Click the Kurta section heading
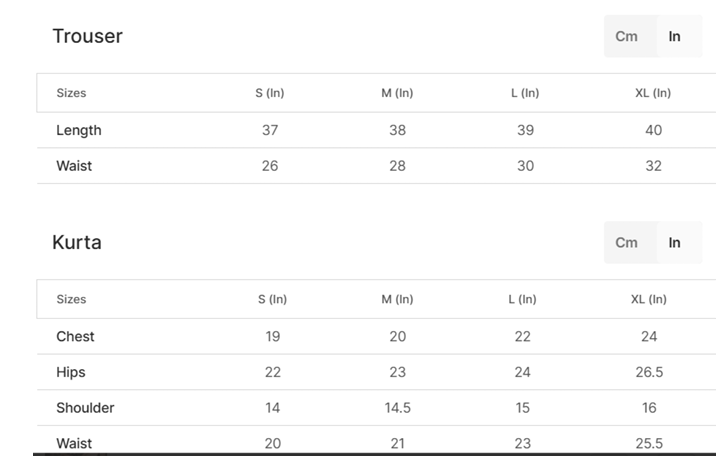 pyautogui.click(x=77, y=243)
